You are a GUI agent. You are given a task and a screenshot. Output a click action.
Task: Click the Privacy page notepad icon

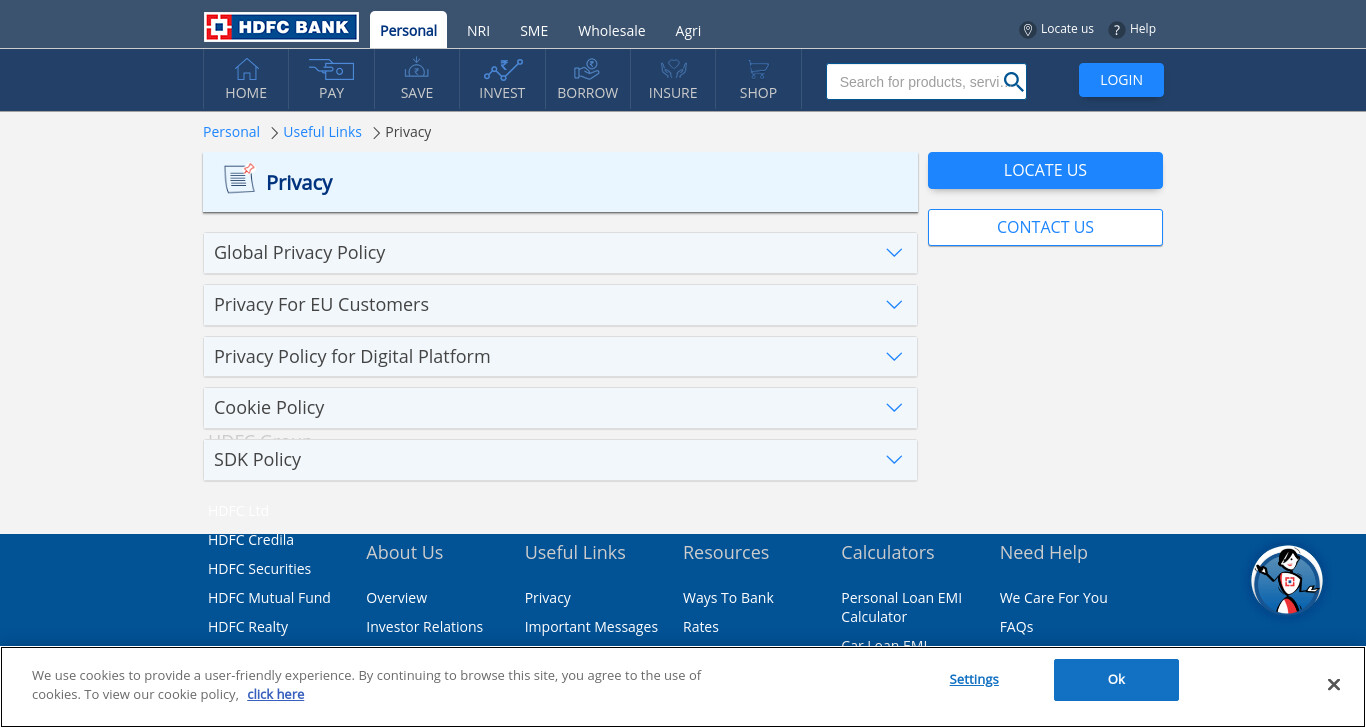pyautogui.click(x=239, y=179)
